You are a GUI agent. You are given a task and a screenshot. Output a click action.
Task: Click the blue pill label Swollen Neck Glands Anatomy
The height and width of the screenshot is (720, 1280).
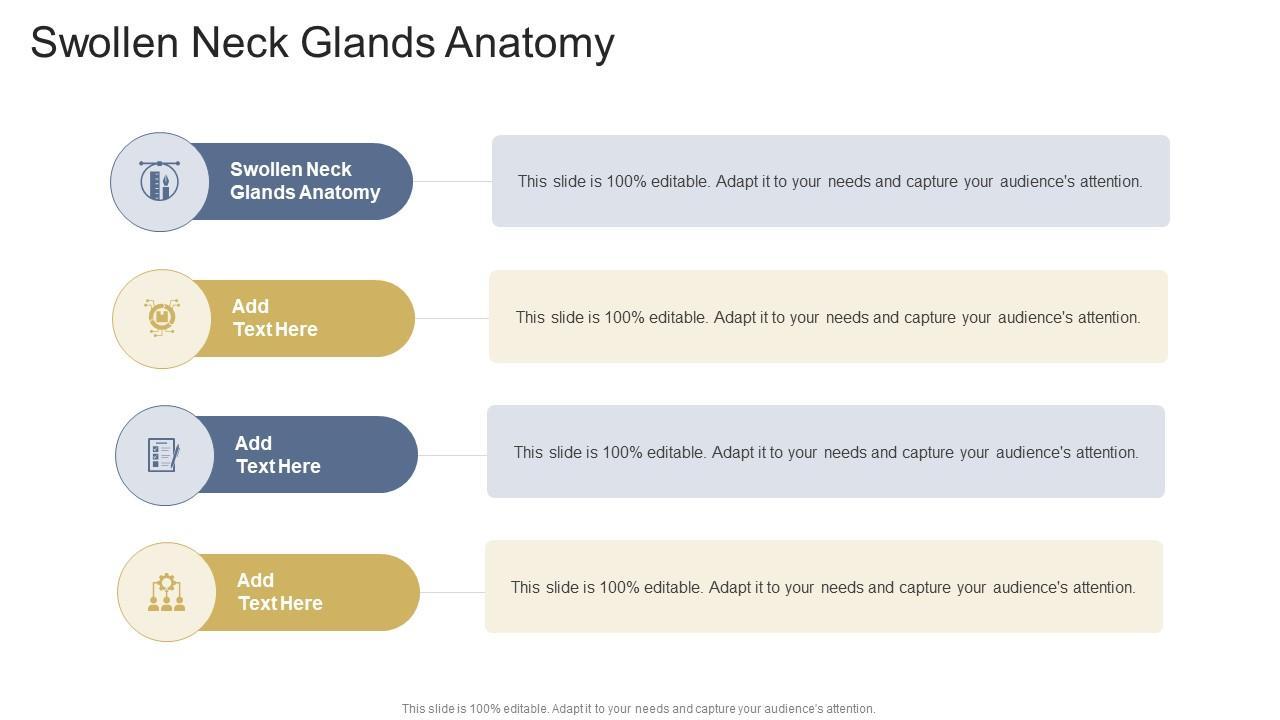305,181
